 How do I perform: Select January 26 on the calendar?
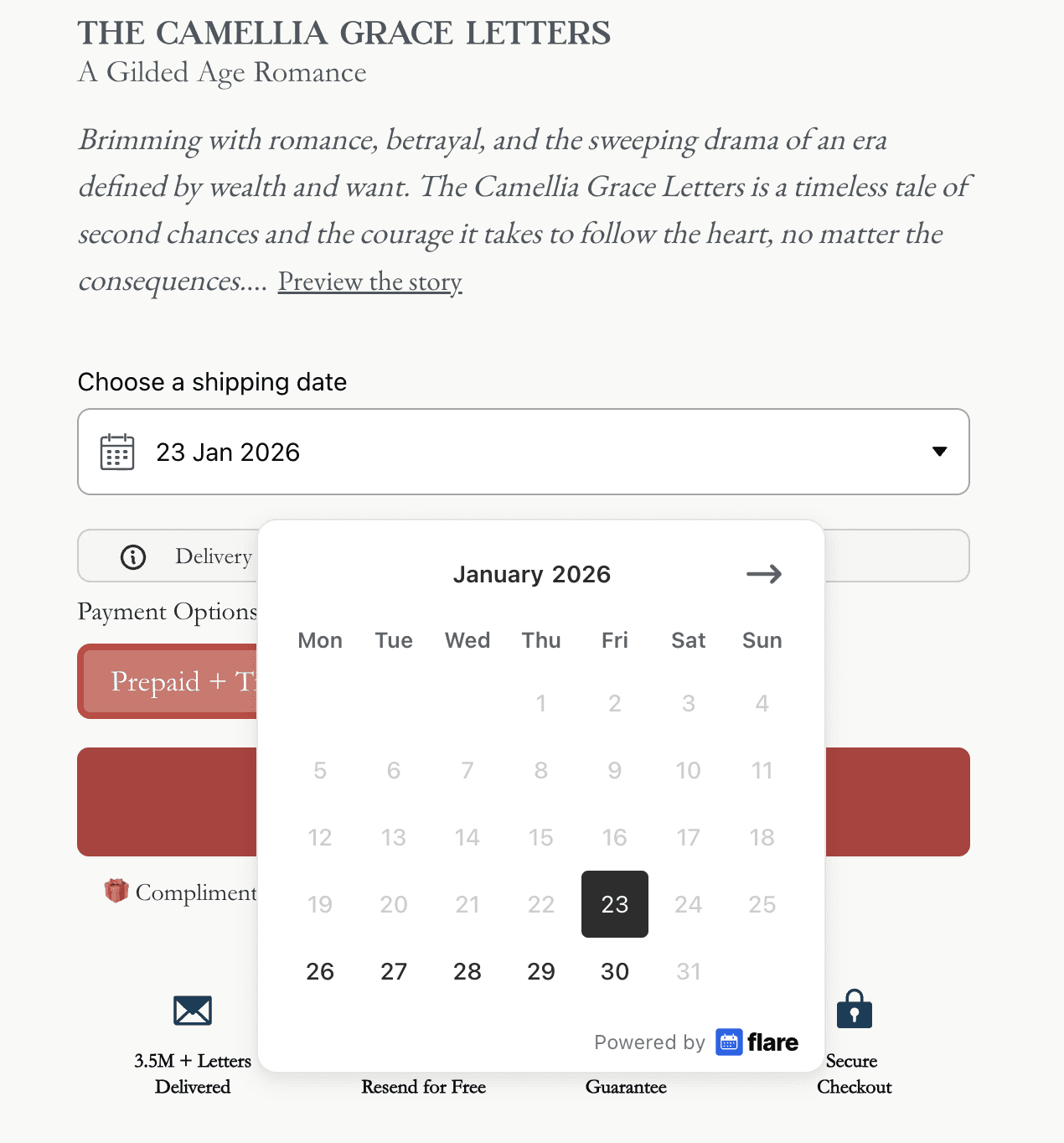point(319,971)
